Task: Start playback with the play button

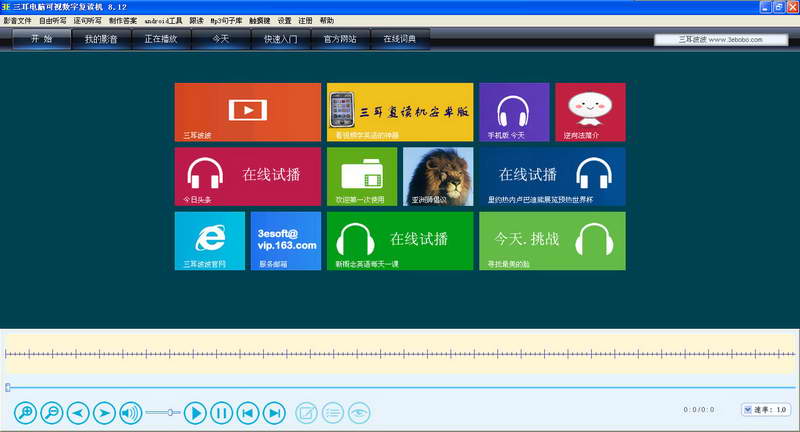Action: click(195, 413)
